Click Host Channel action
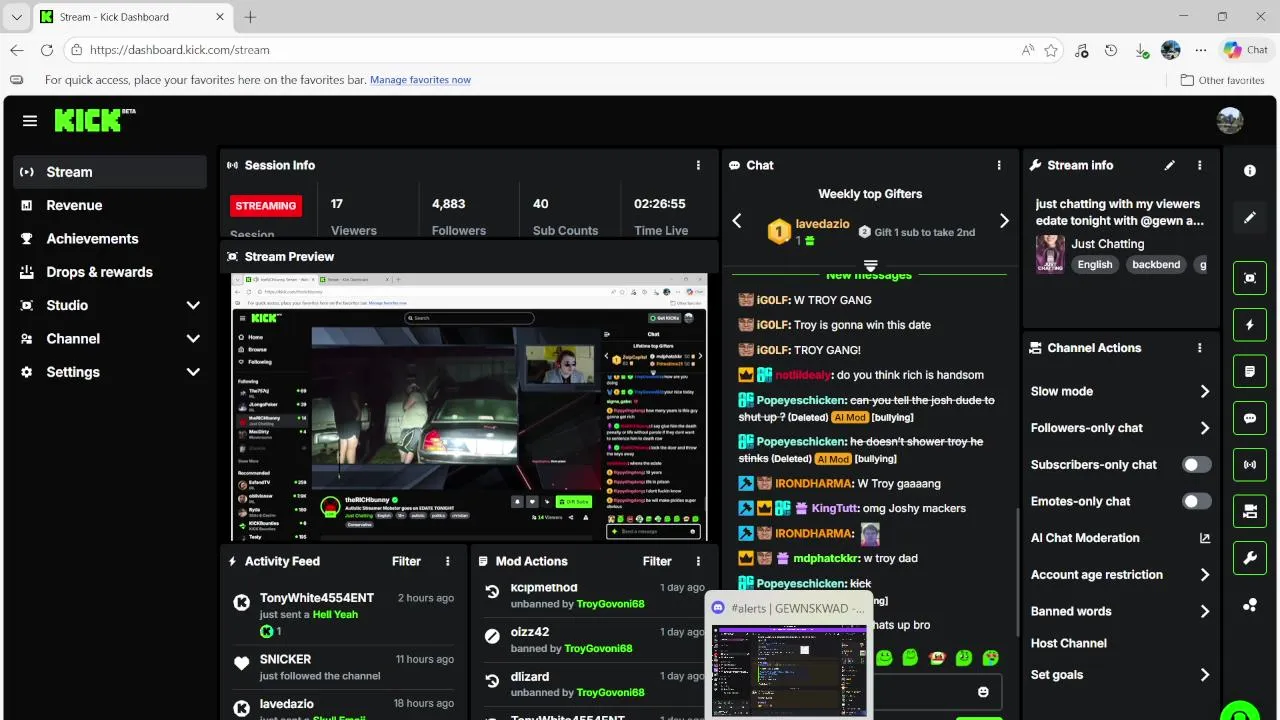 [1069, 643]
